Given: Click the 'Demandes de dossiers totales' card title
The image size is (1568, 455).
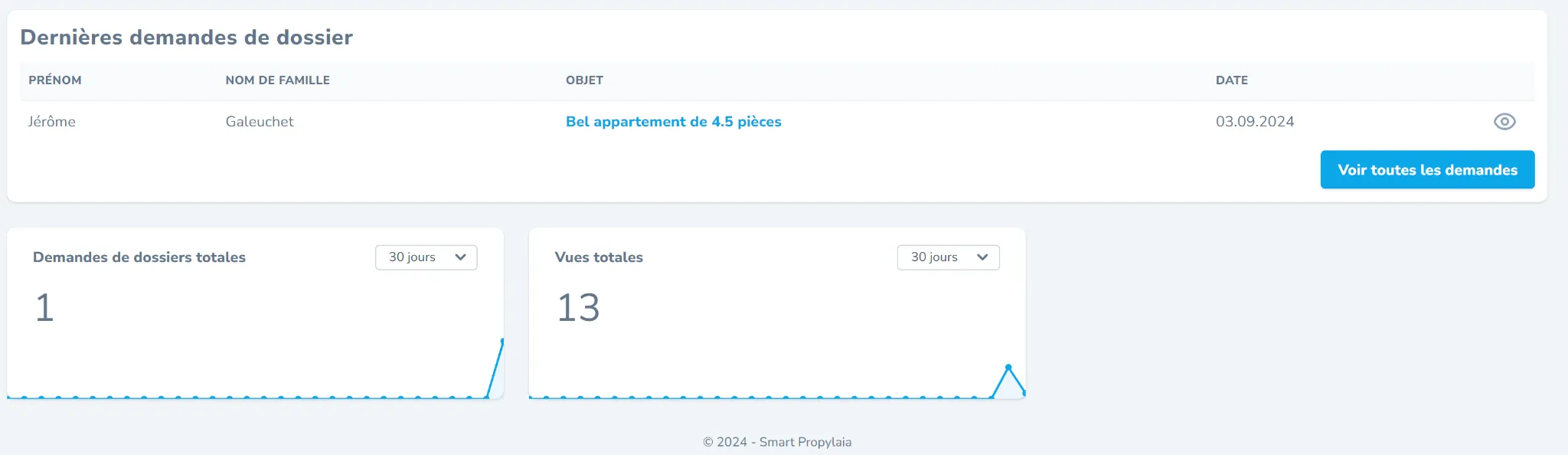Looking at the screenshot, I should point(139,257).
